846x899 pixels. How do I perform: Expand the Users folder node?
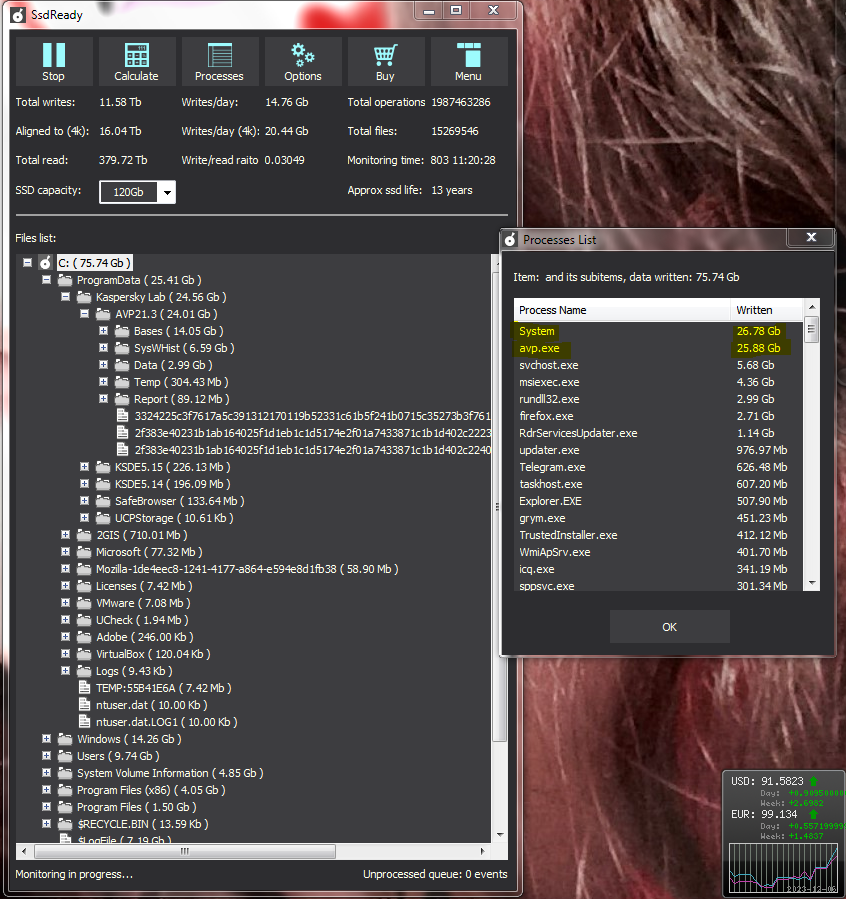tap(47, 756)
